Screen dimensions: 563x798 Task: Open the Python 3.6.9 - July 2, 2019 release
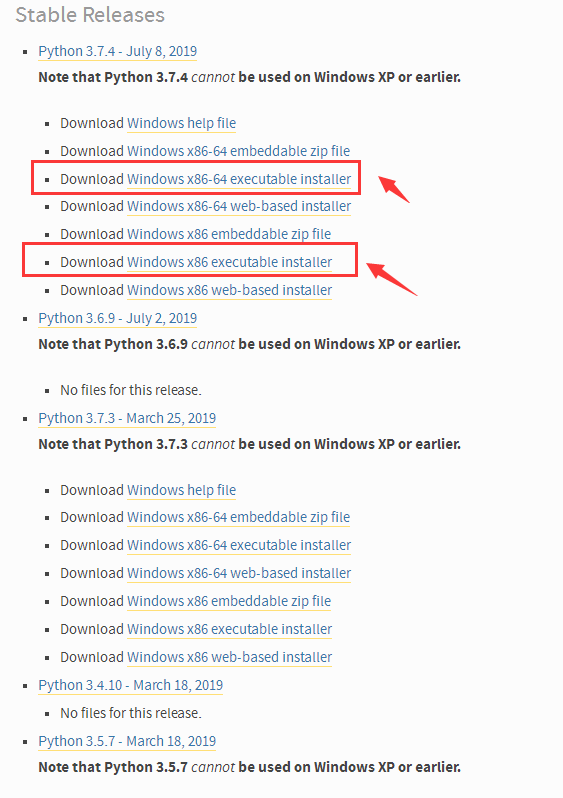pyautogui.click(x=118, y=318)
